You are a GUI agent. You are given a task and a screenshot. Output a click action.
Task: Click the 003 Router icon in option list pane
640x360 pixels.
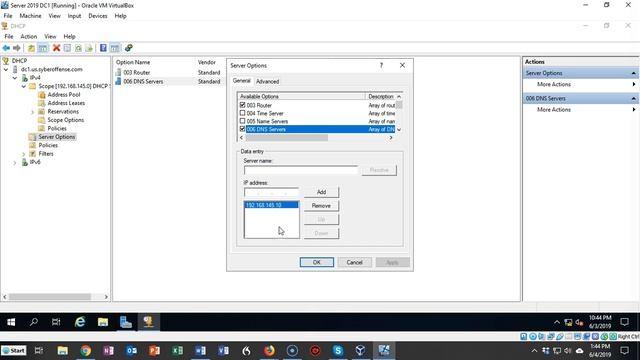point(118,72)
